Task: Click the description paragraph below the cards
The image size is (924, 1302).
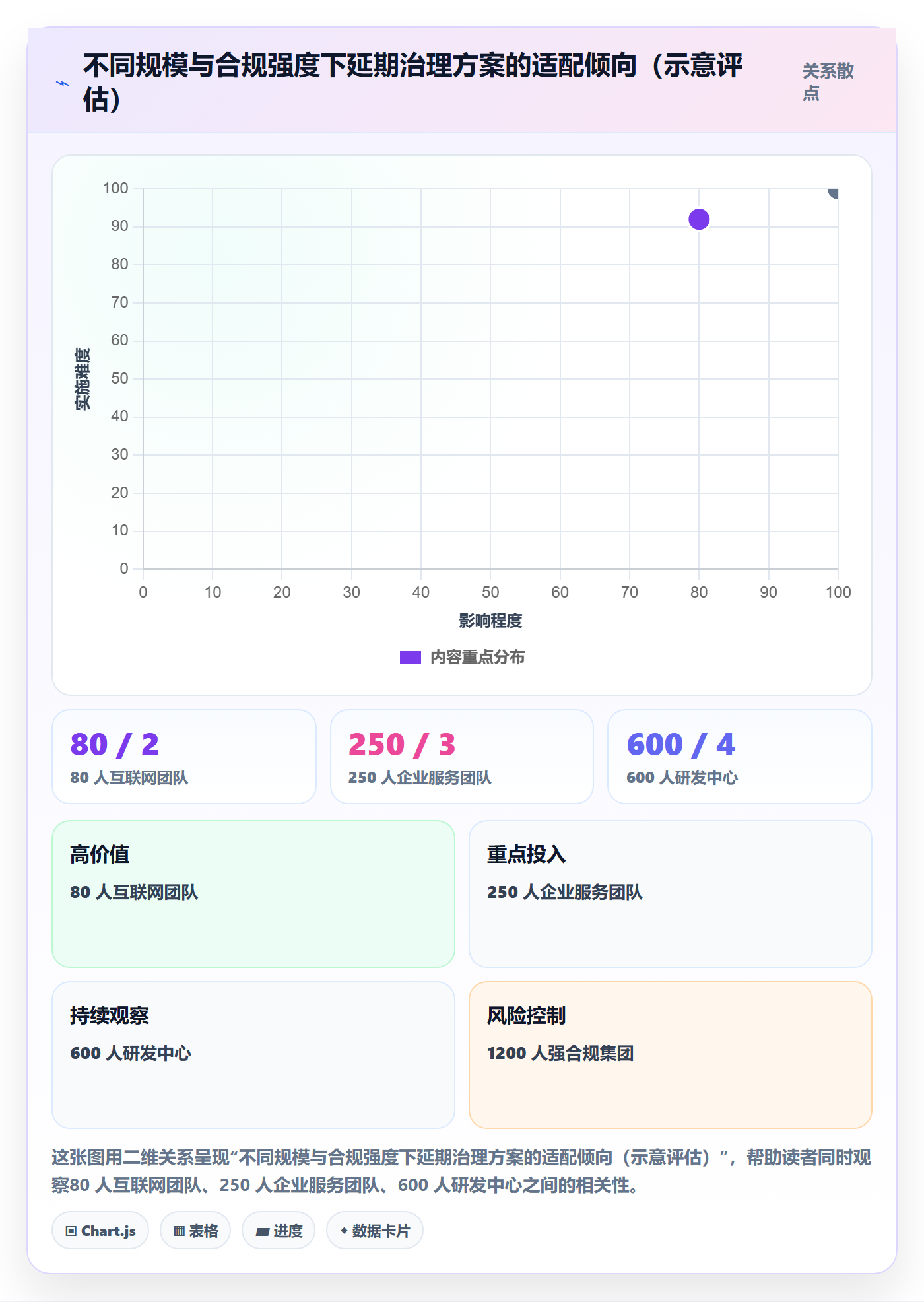Action: (461, 1171)
